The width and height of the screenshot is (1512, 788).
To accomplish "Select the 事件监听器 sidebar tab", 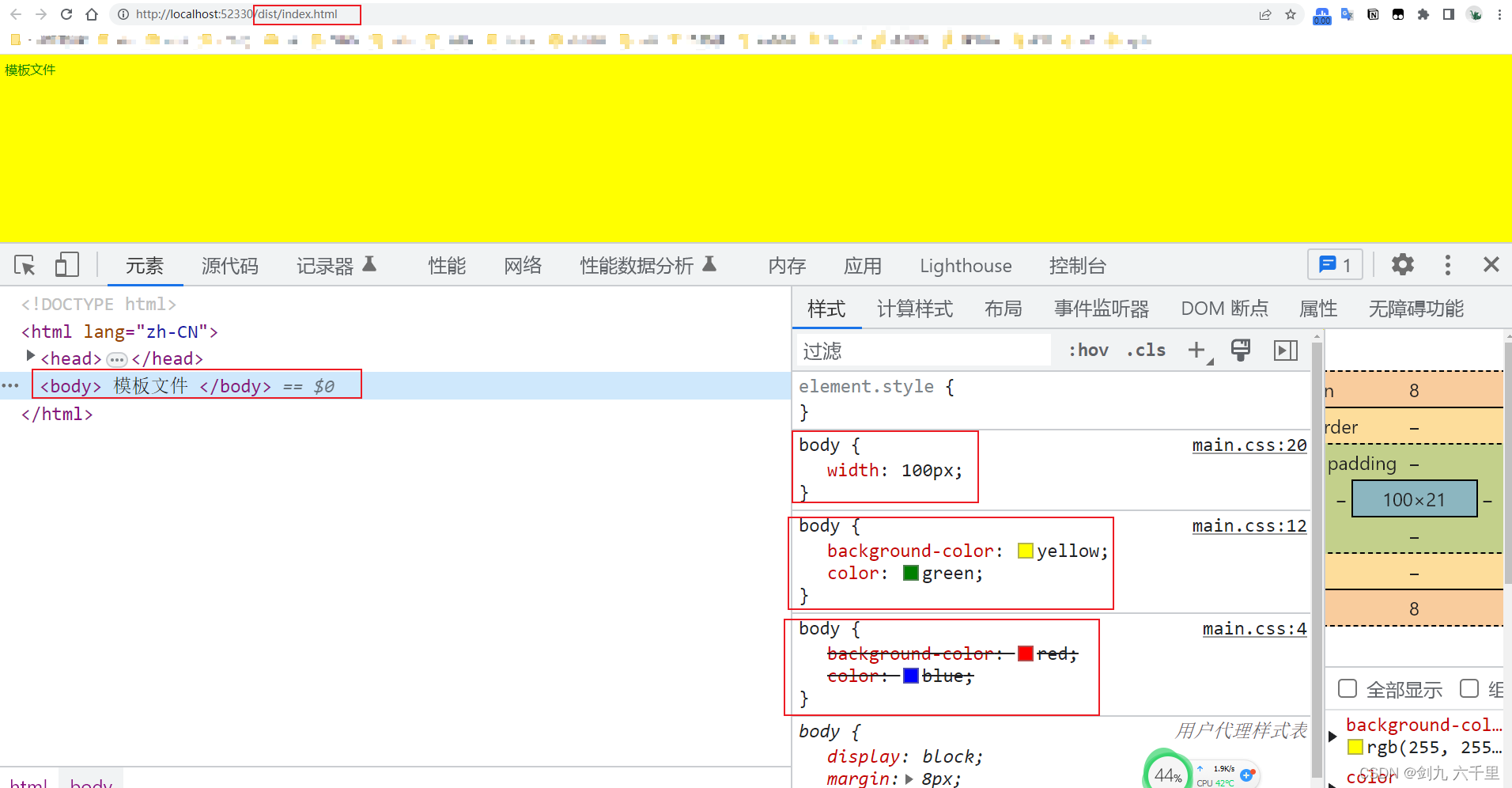I will [1102, 309].
